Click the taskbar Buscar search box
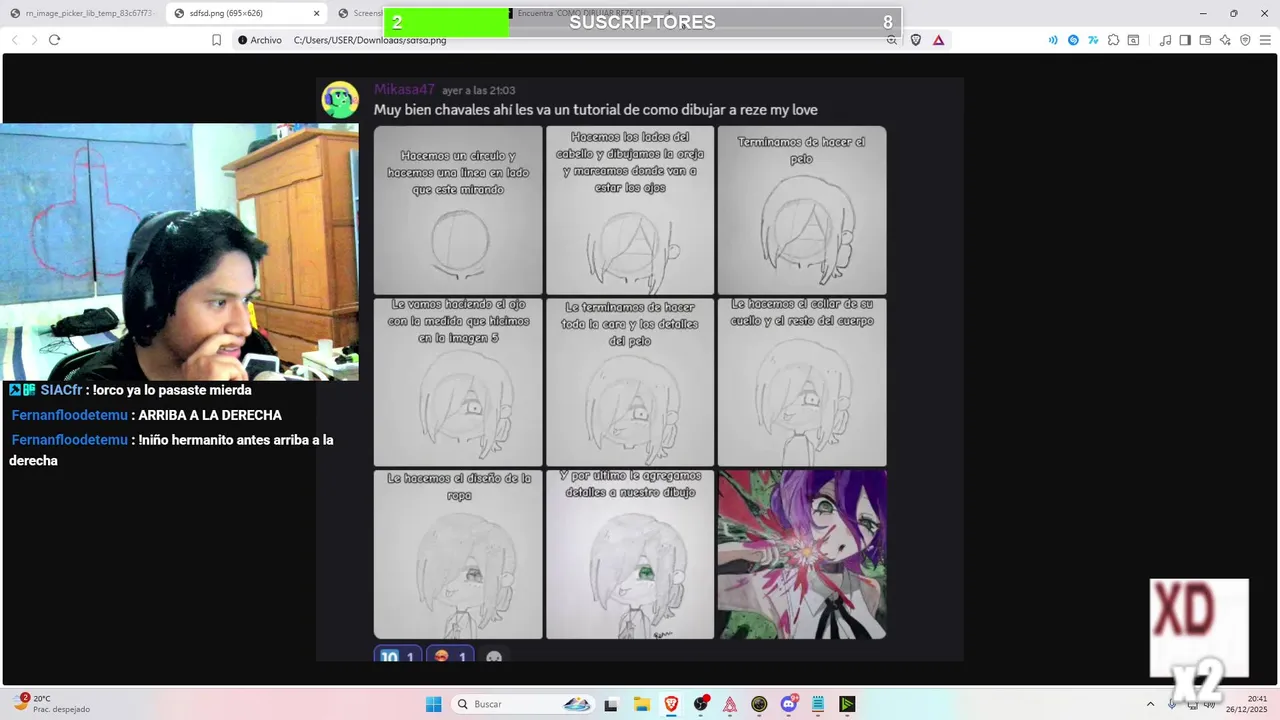Image resolution: width=1280 pixels, height=720 pixels. pyautogui.click(x=524, y=704)
